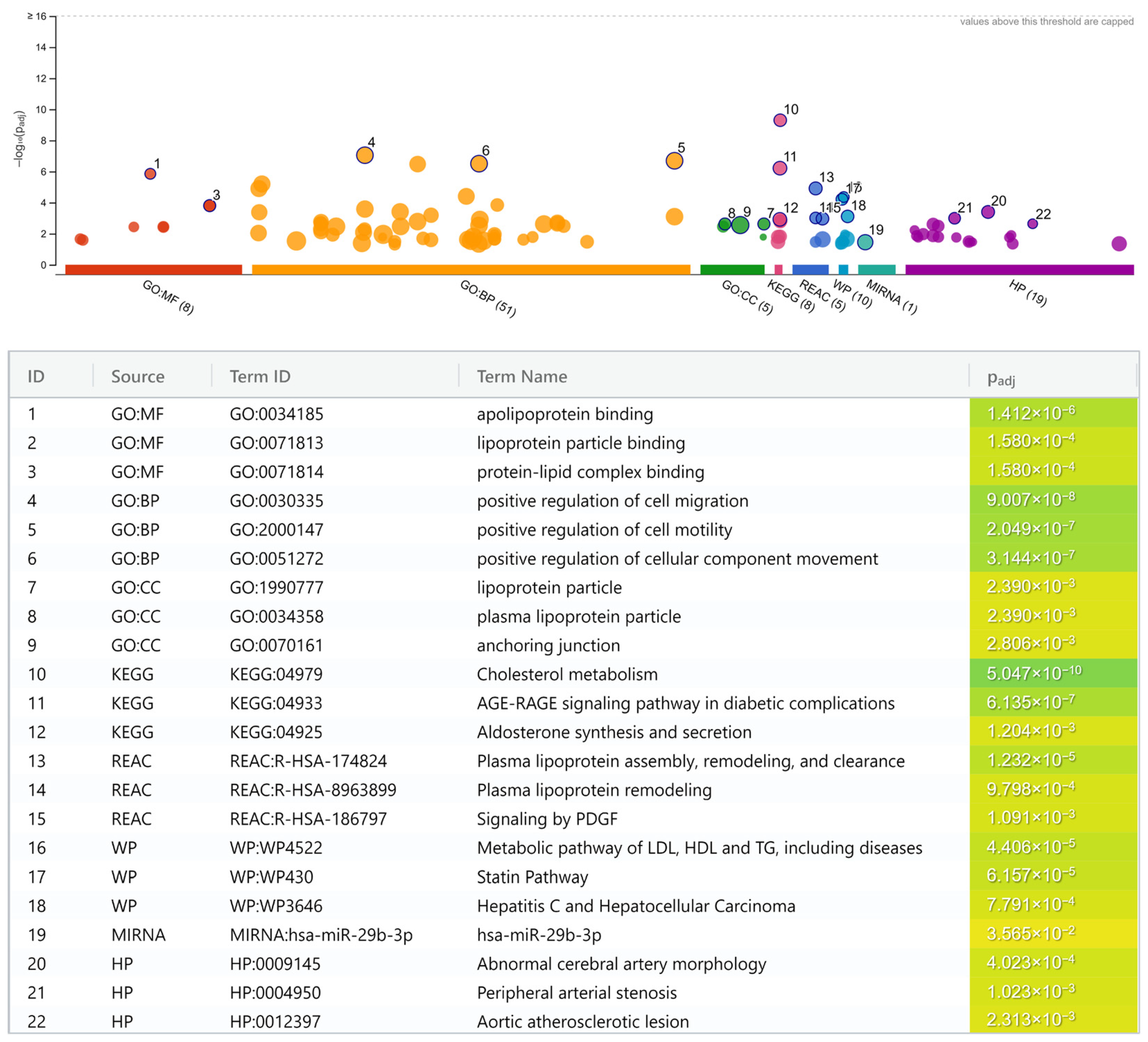Click data point labeled 1 in GO:MF

click(x=150, y=174)
